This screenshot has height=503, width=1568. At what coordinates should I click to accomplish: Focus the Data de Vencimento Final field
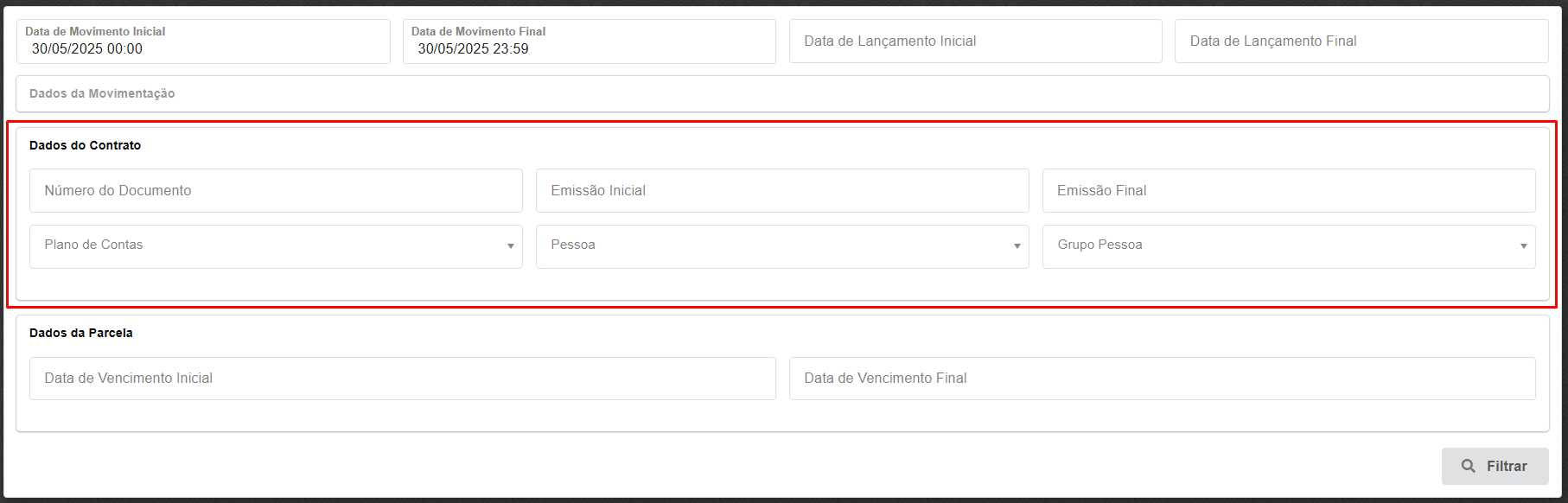[x=1162, y=379]
